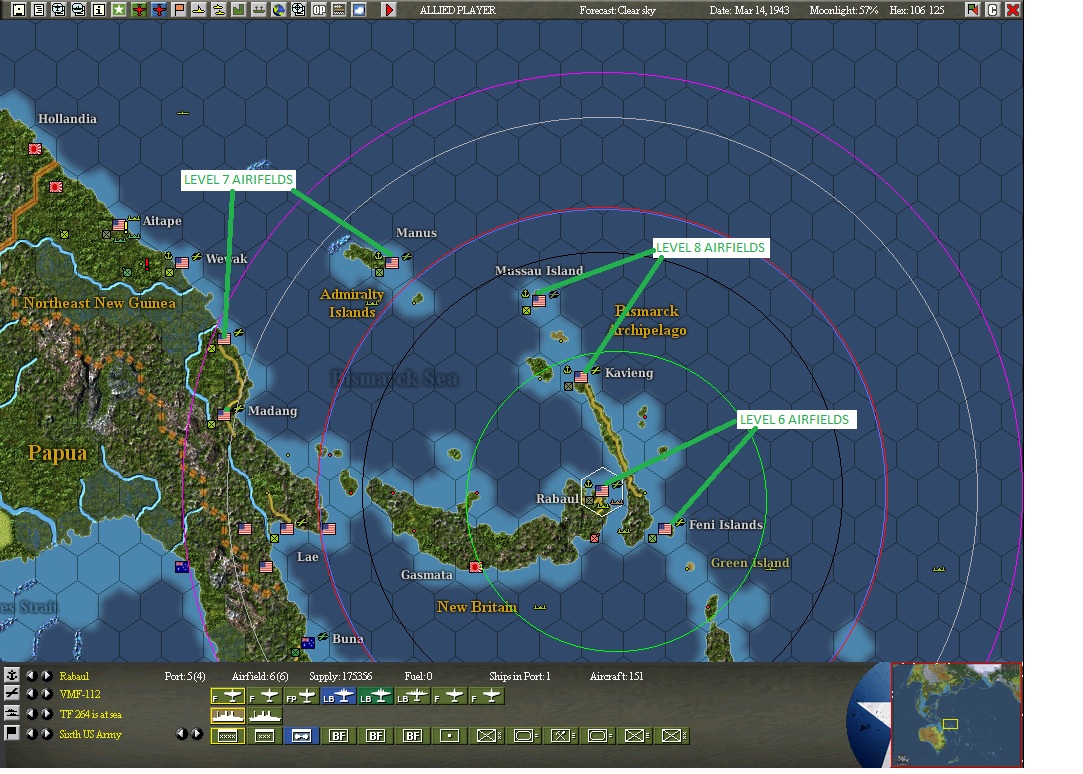Click the 'C' icon at top right
Image resolution: width=1083 pixels, height=774 pixels.
993,10
